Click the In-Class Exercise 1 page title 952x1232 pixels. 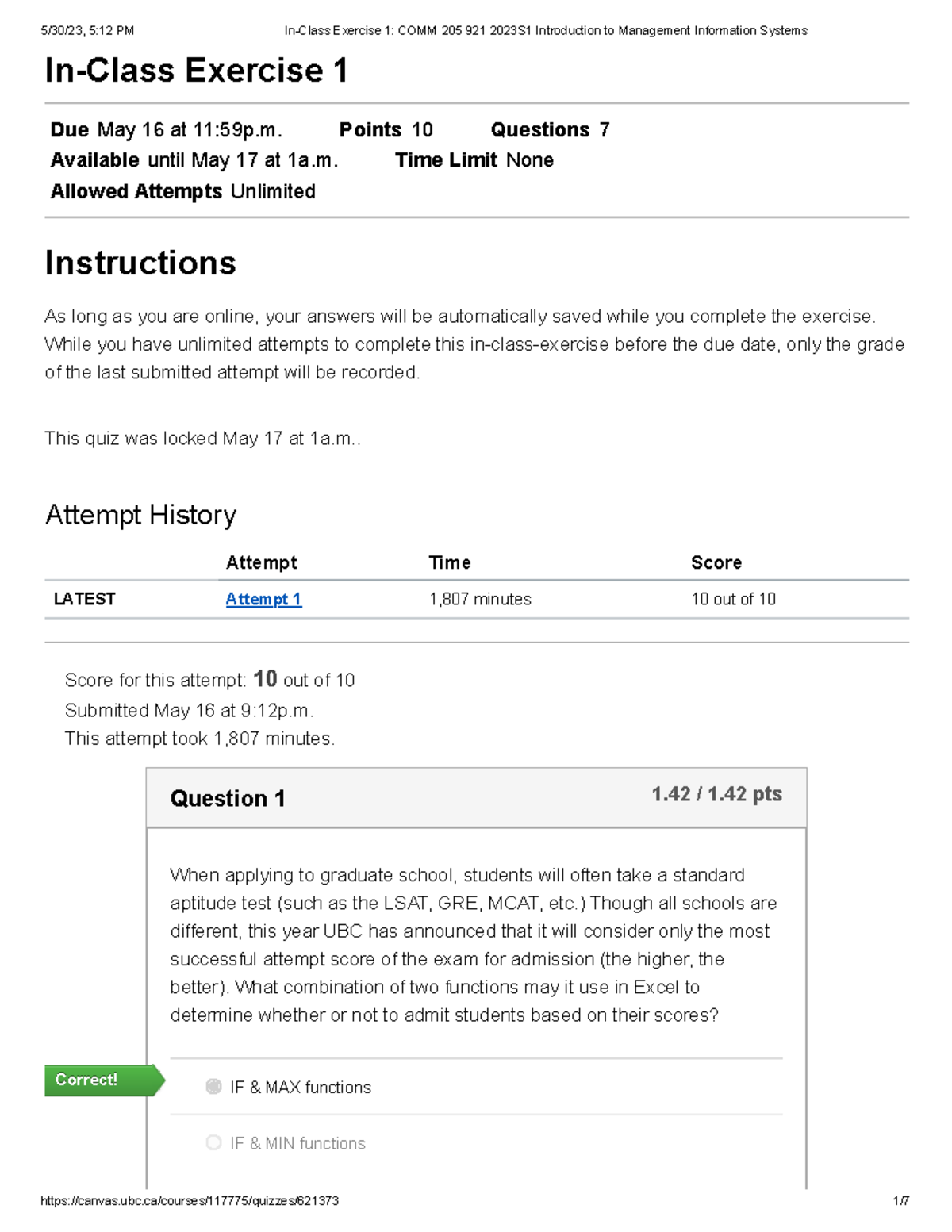click(x=196, y=71)
